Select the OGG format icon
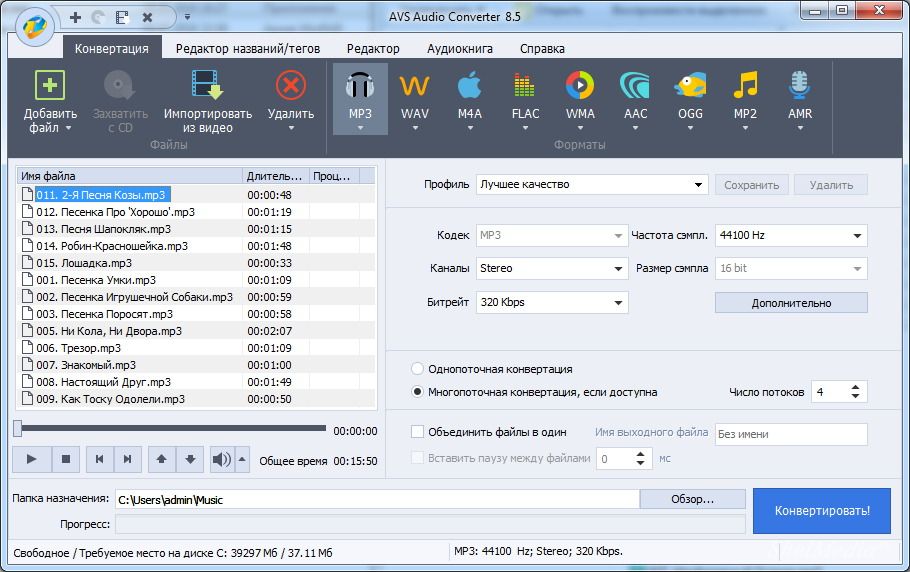Screen dimensions: 910x572 click(690, 85)
